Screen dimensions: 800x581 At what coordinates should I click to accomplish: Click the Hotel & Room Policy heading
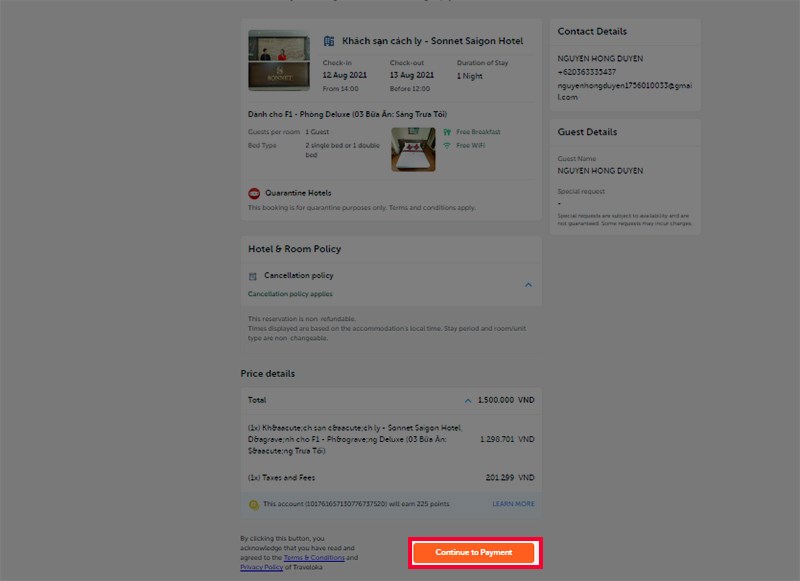pyautogui.click(x=294, y=249)
